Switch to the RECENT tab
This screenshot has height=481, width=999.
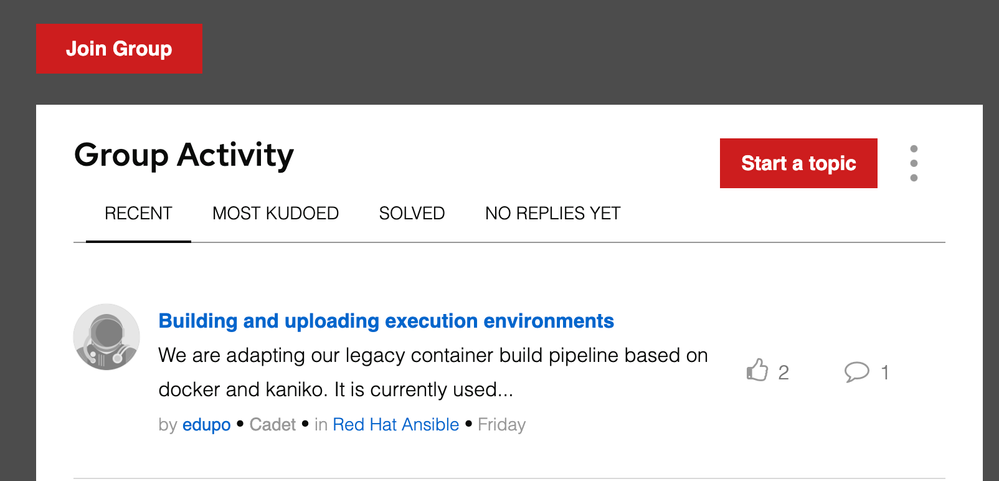pyautogui.click(x=138, y=213)
